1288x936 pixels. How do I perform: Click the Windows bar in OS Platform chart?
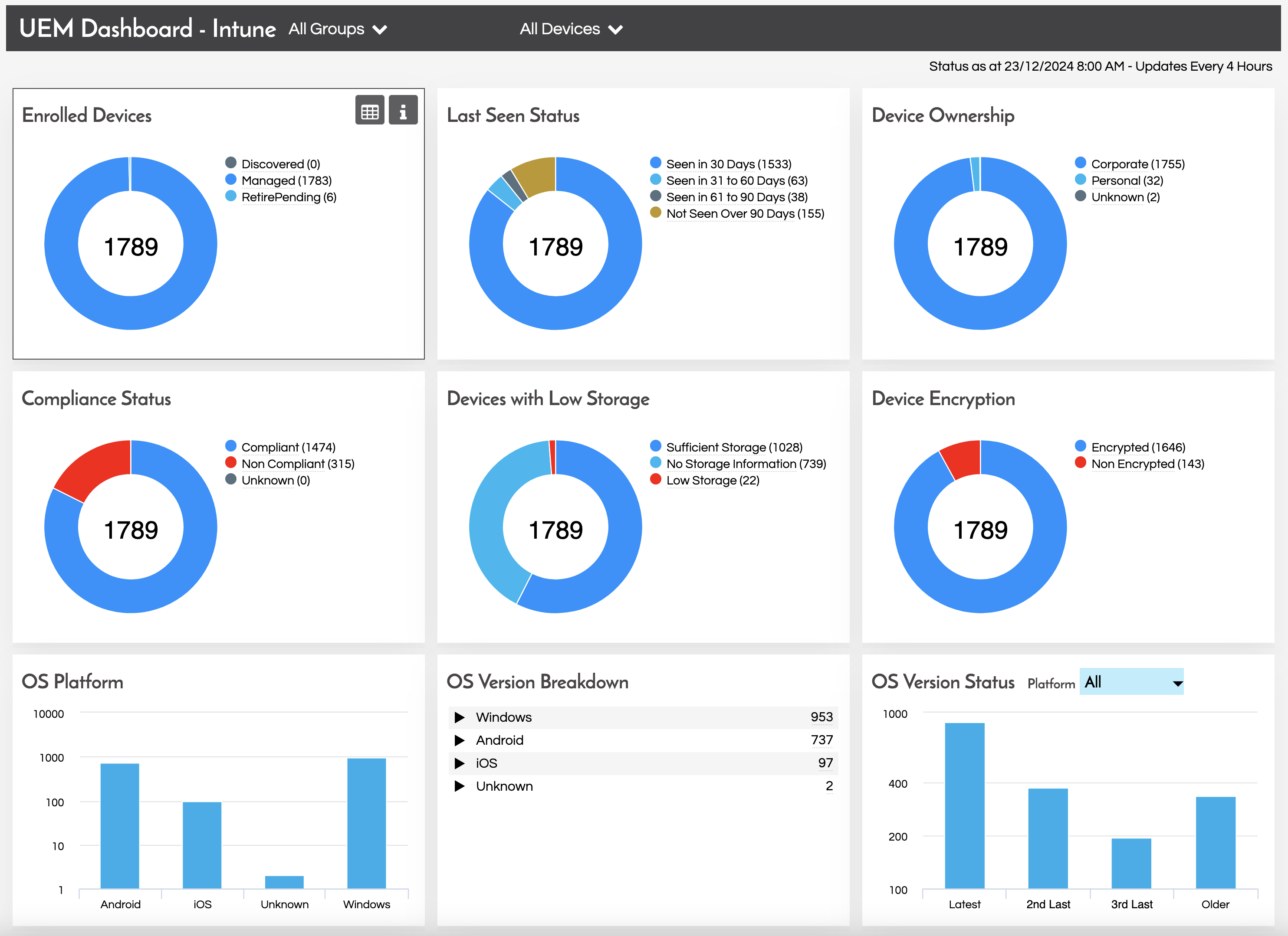[367, 823]
